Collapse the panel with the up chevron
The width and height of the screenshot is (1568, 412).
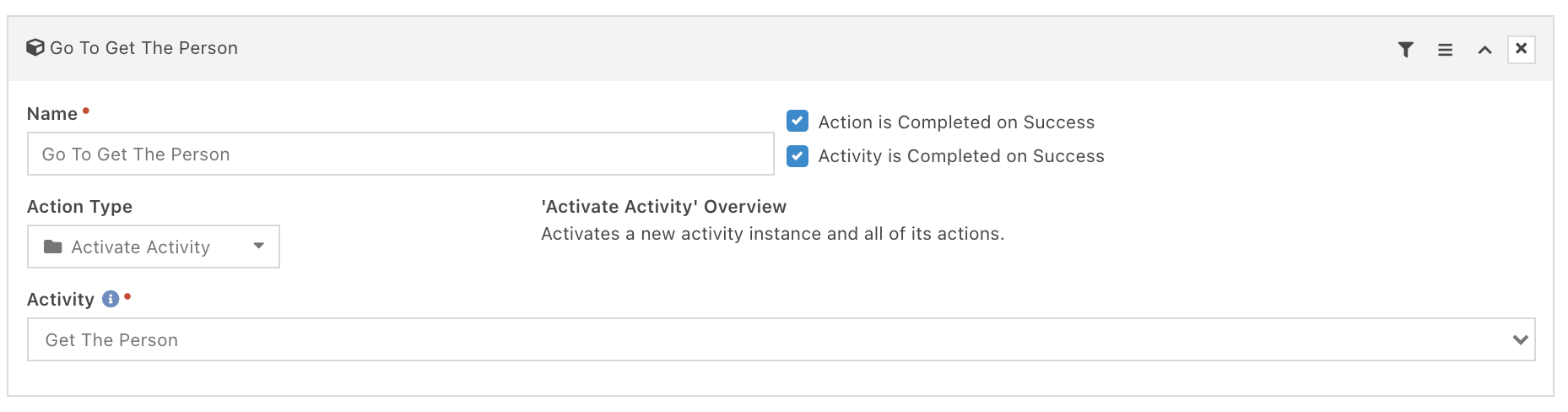pyautogui.click(x=1484, y=50)
